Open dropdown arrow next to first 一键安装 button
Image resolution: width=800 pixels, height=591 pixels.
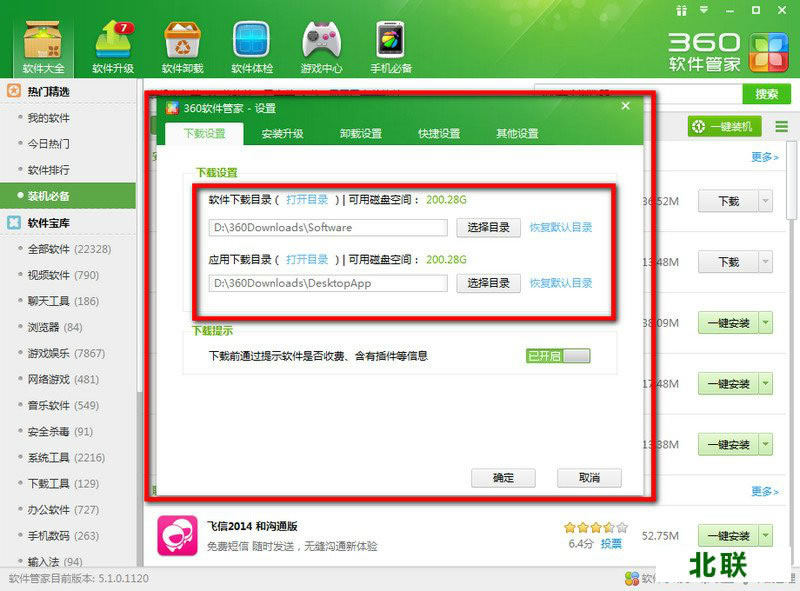765,323
